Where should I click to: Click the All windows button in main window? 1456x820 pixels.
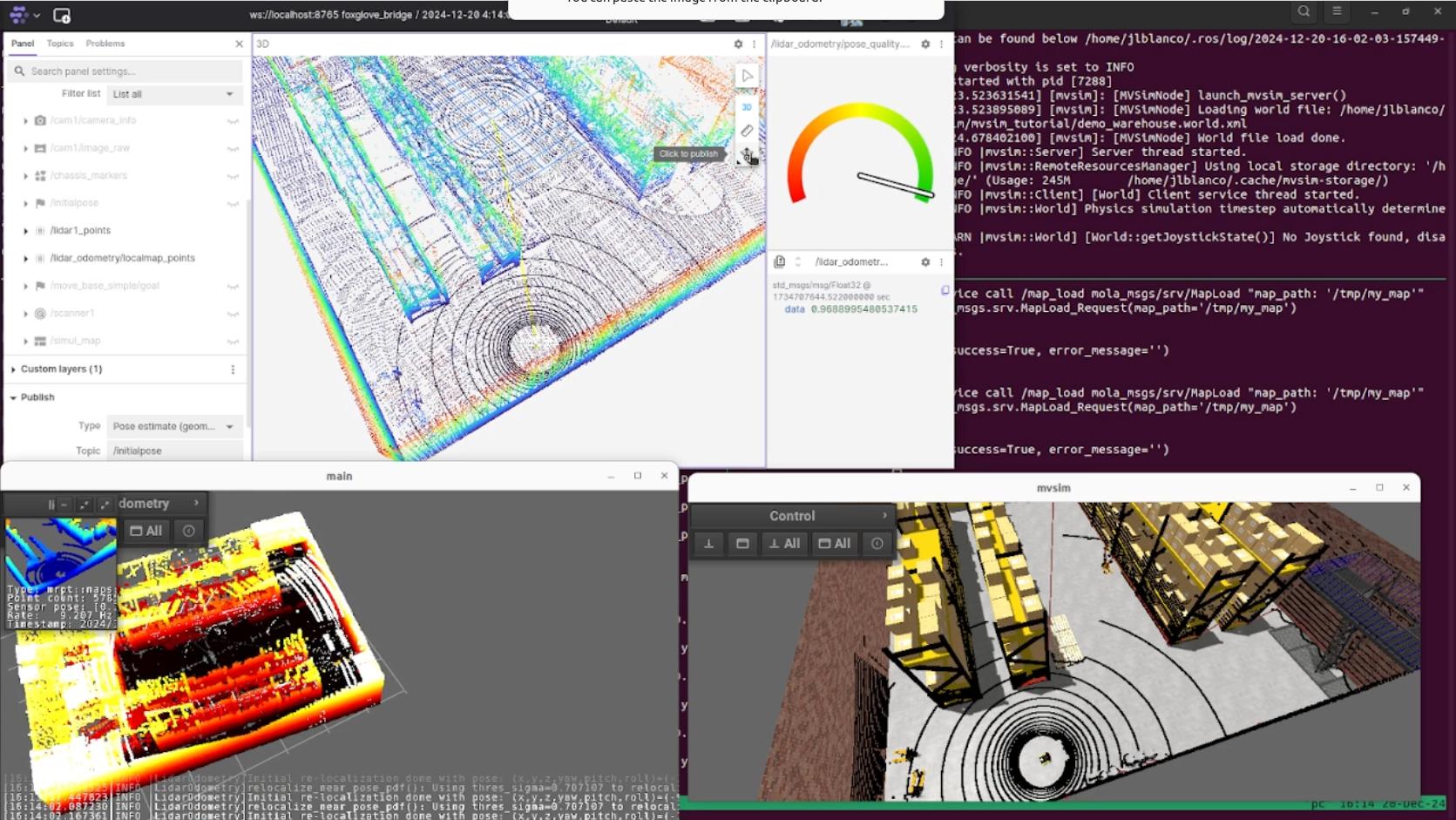(146, 531)
